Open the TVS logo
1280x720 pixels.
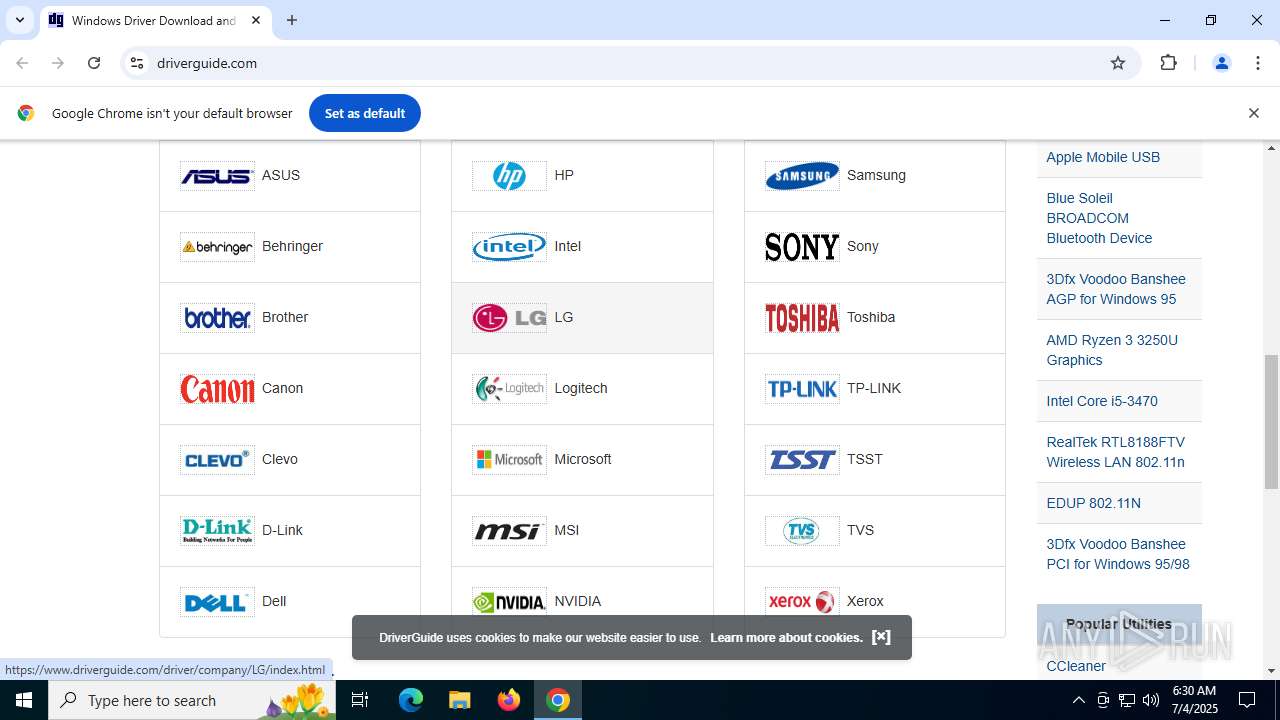click(x=802, y=531)
